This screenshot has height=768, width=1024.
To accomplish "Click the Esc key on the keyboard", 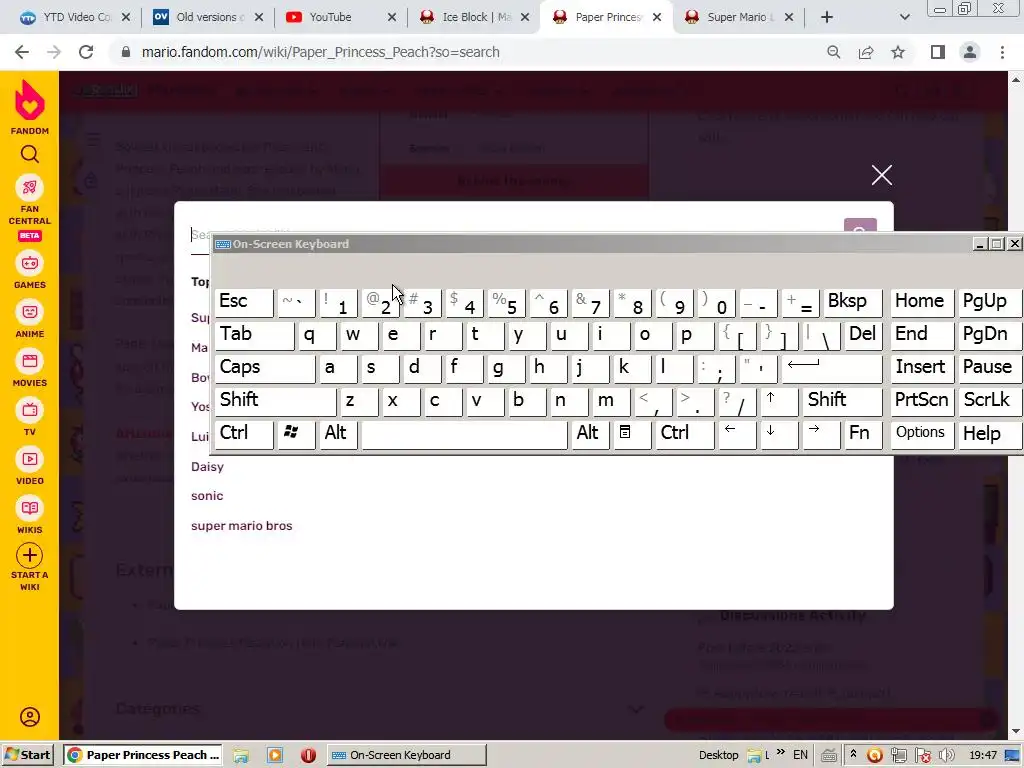I will pos(244,302).
